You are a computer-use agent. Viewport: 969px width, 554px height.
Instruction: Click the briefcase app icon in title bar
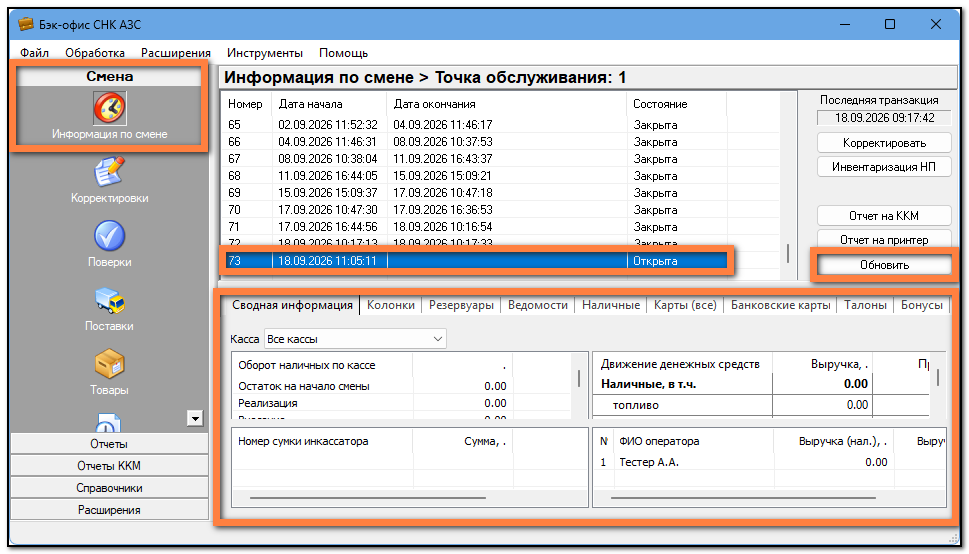coord(25,24)
